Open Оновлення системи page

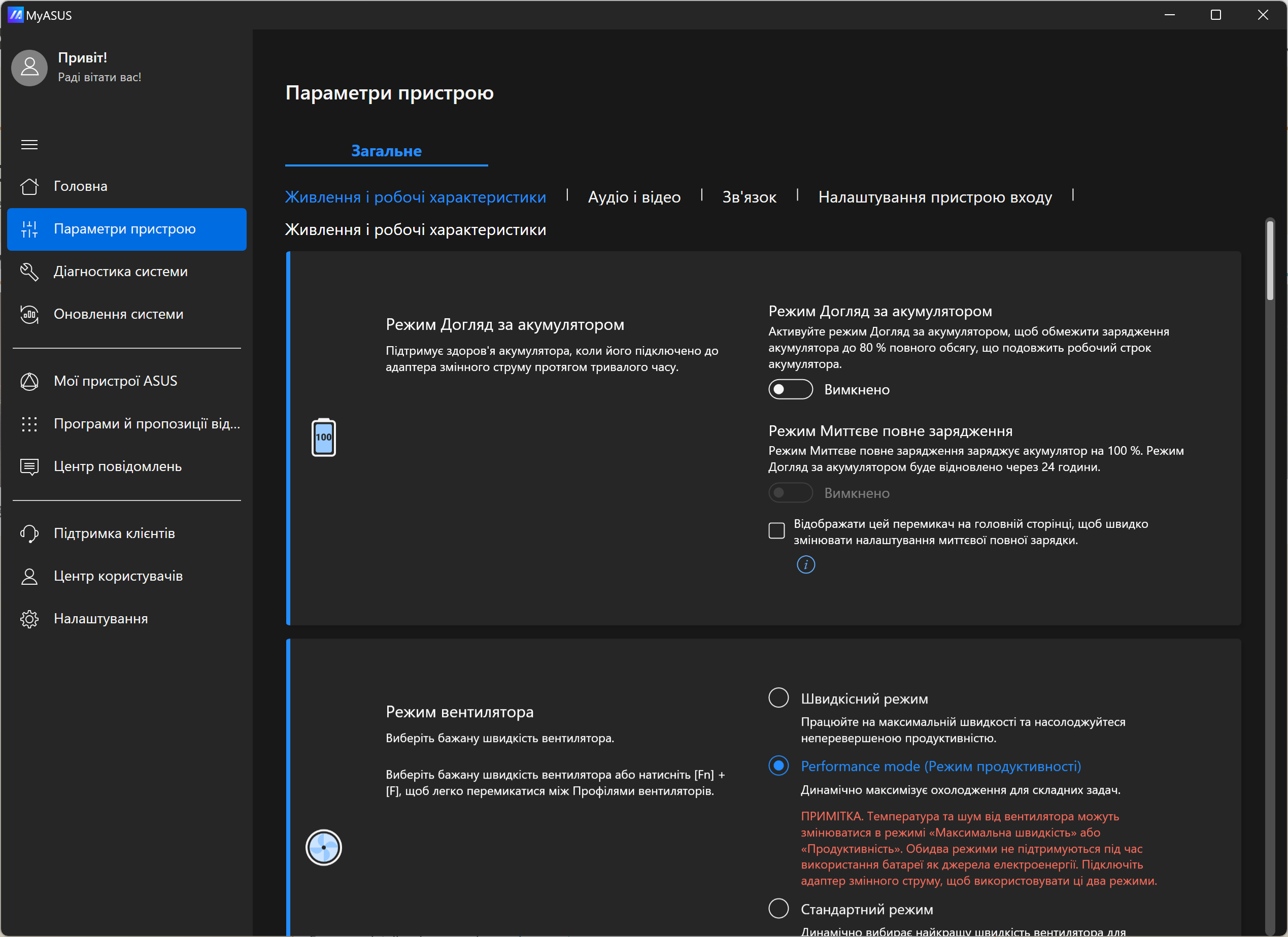[127, 314]
